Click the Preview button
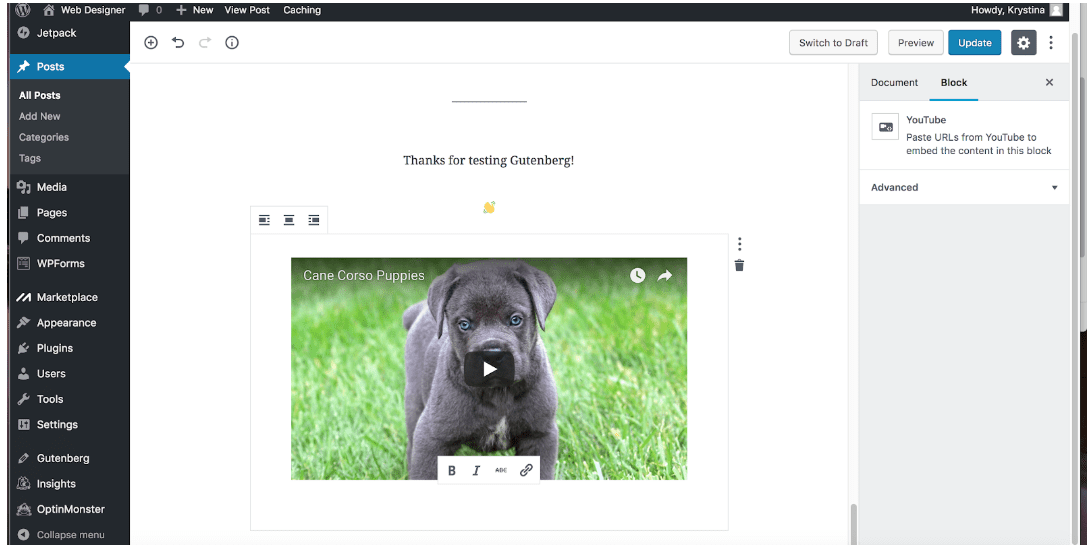 point(916,42)
